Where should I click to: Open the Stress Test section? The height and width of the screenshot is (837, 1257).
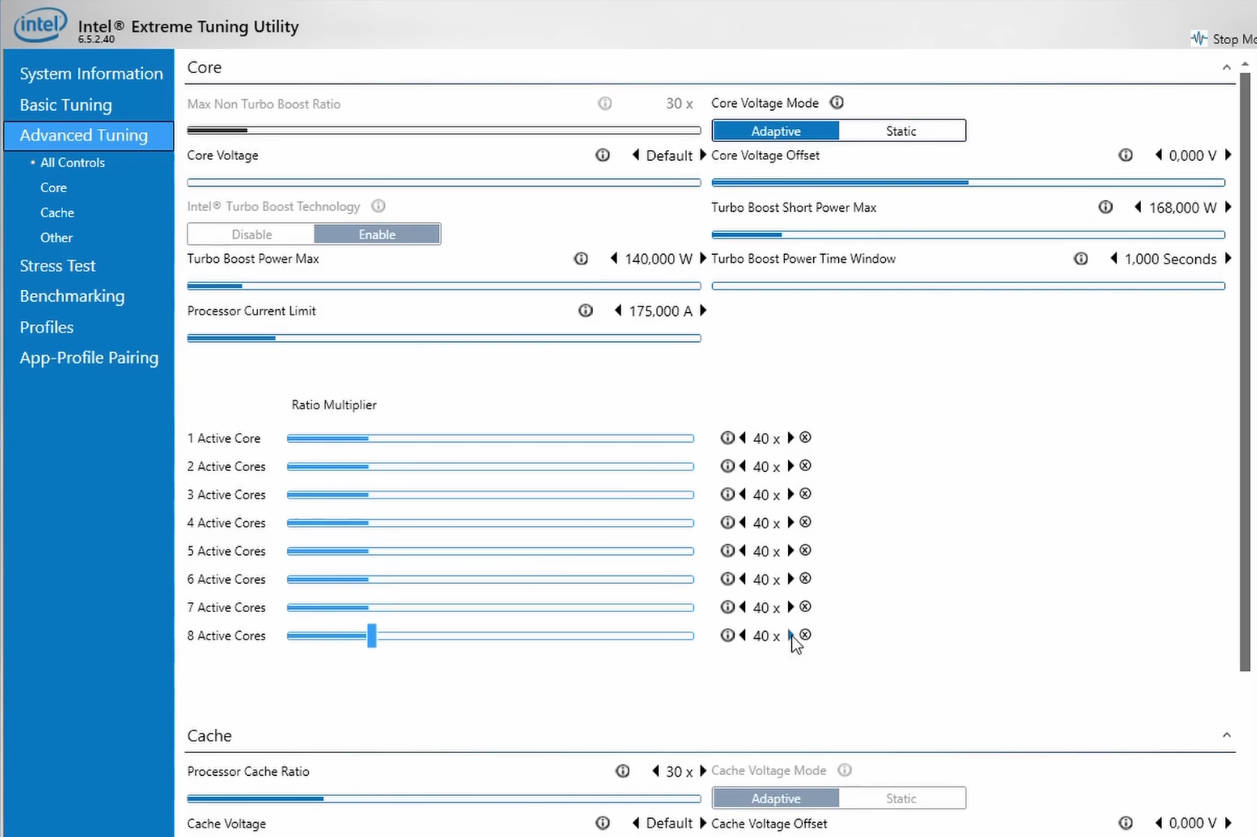[58, 266]
